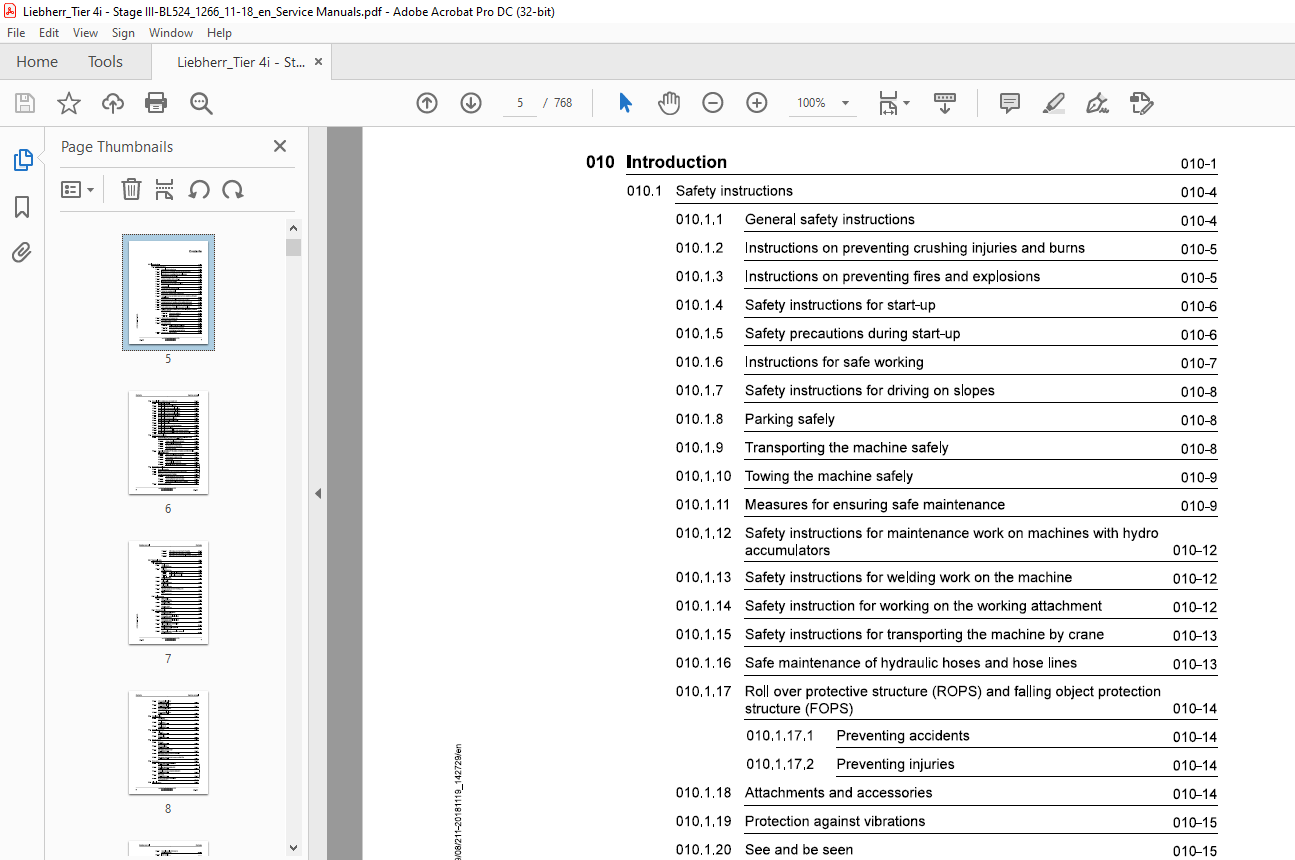Collapse the navigation pane with side arrow
Image resolution: width=1295 pixels, height=860 pixels.
pyautogui.click(x=318, y=493)
